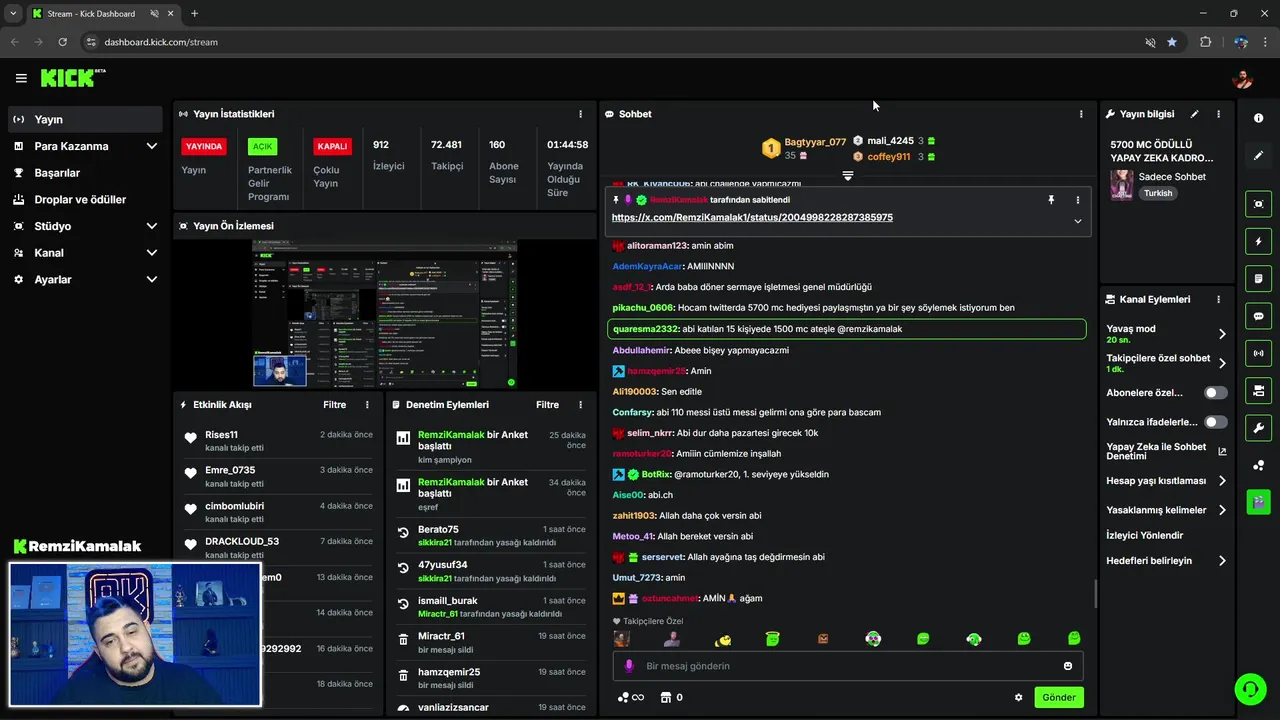Open the Yayın Ön İzlemesi preview thumbnail

coord(384,314)
